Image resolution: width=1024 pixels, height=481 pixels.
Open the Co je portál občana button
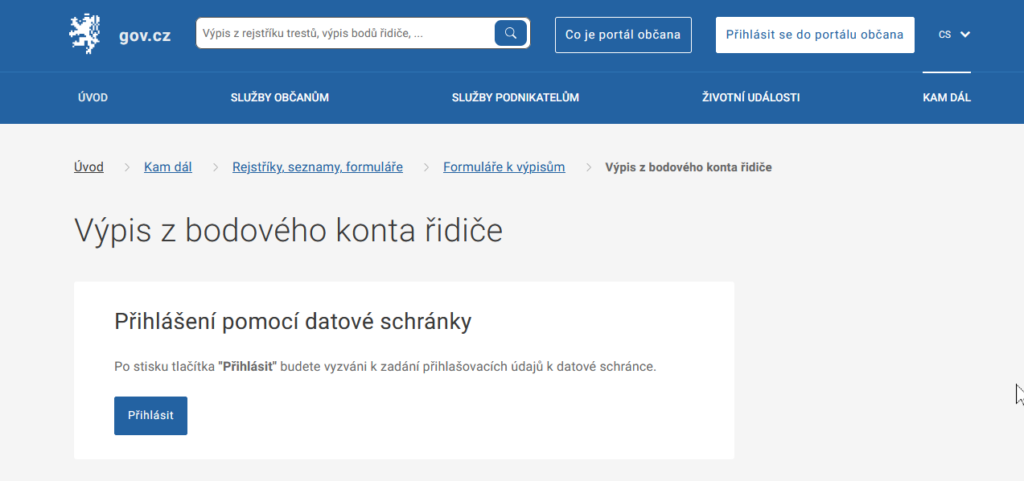[622, 34]
